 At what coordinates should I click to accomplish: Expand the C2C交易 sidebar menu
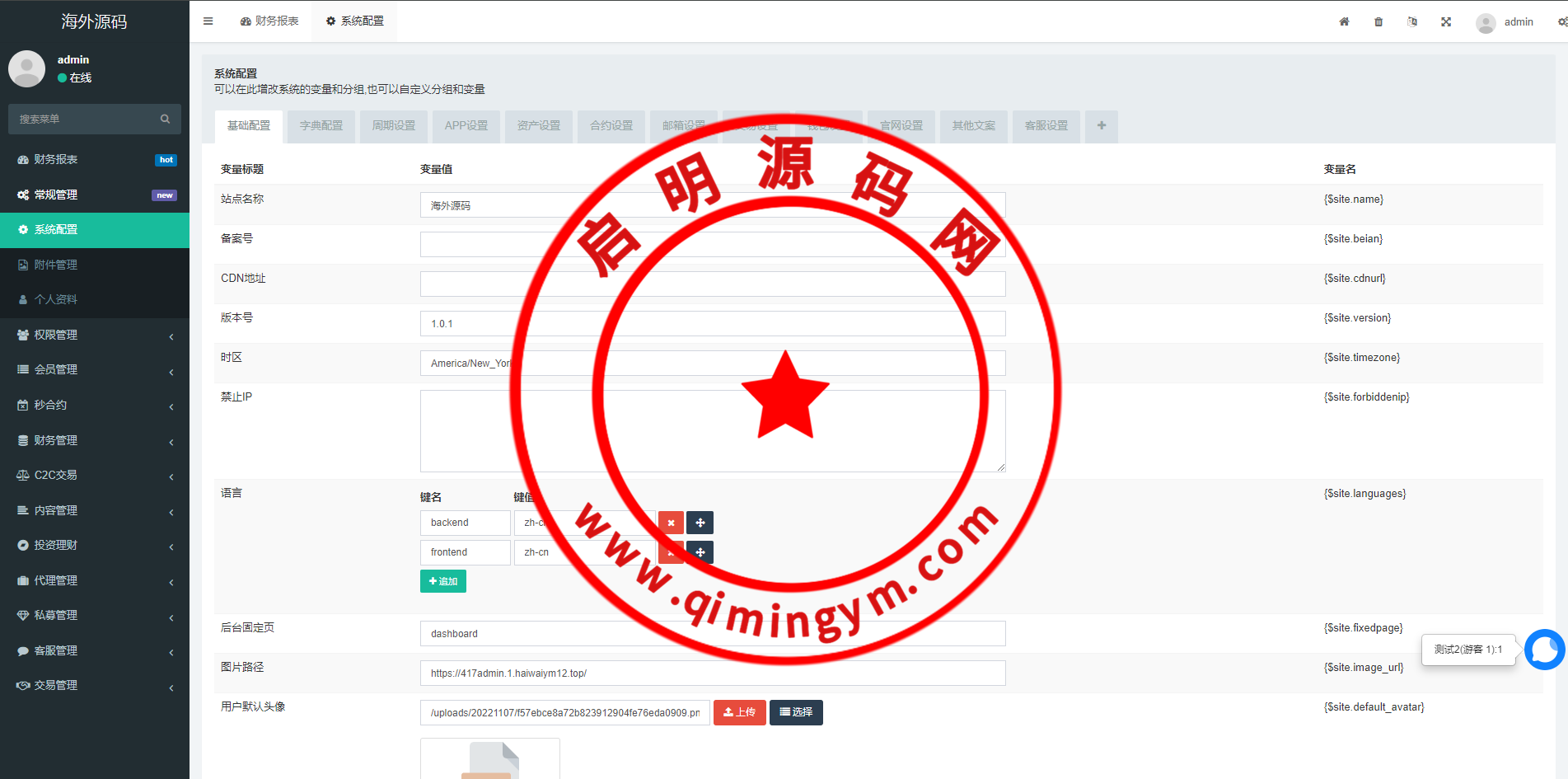tap(95, 476)
